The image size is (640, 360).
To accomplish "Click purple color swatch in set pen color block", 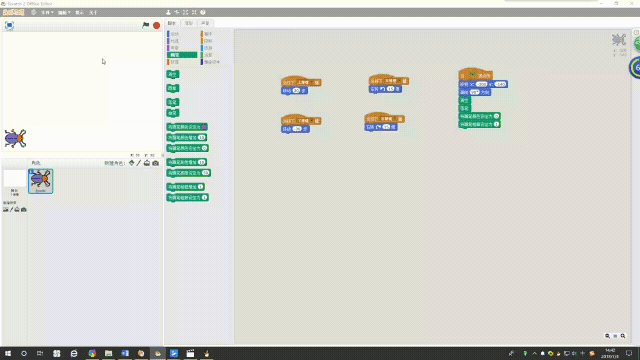I will click(204, 127).
